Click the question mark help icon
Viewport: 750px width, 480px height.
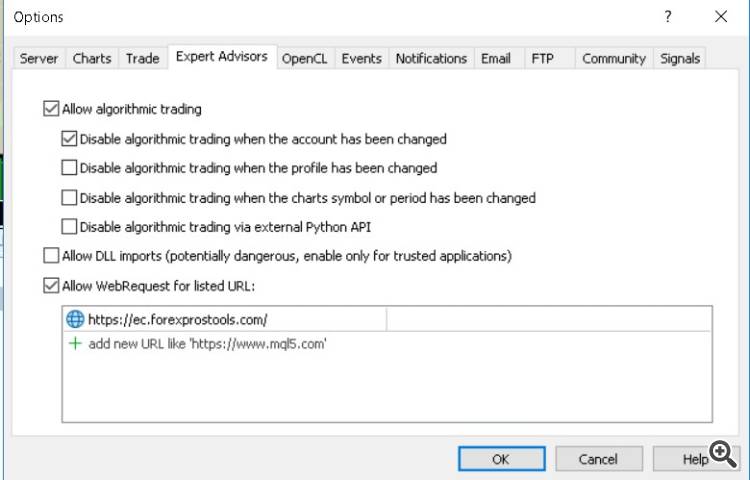click(x=667, y=17)
